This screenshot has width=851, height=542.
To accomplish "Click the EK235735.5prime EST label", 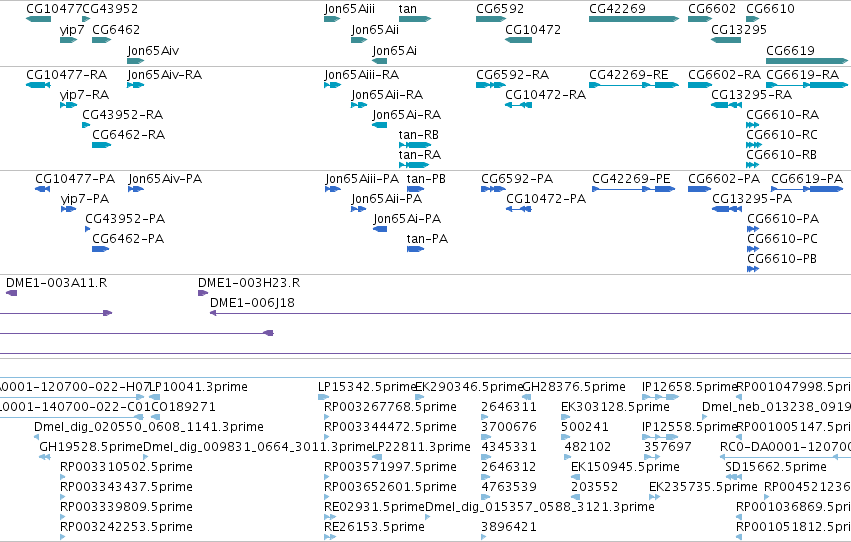I will [703, 487].
